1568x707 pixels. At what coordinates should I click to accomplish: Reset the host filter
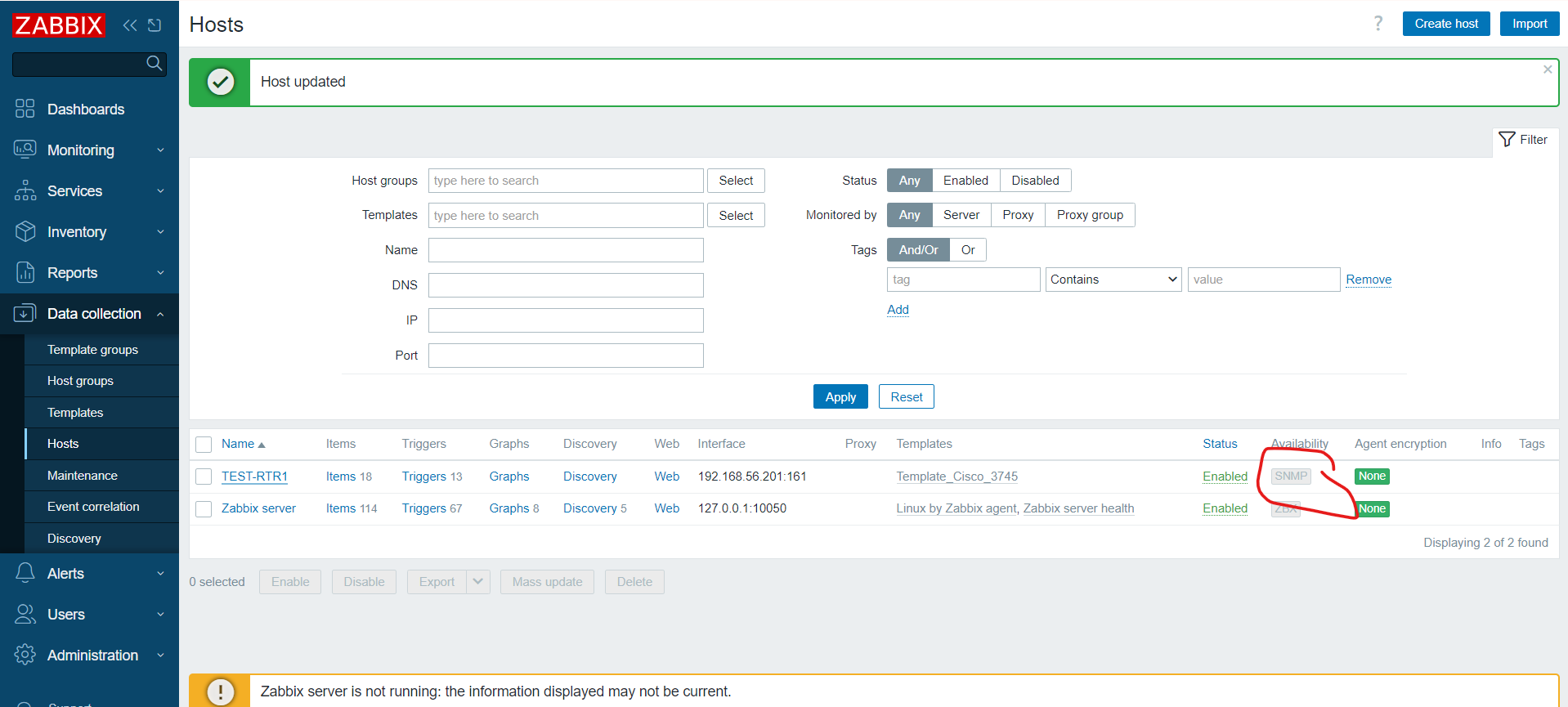(x=907, y=397)
